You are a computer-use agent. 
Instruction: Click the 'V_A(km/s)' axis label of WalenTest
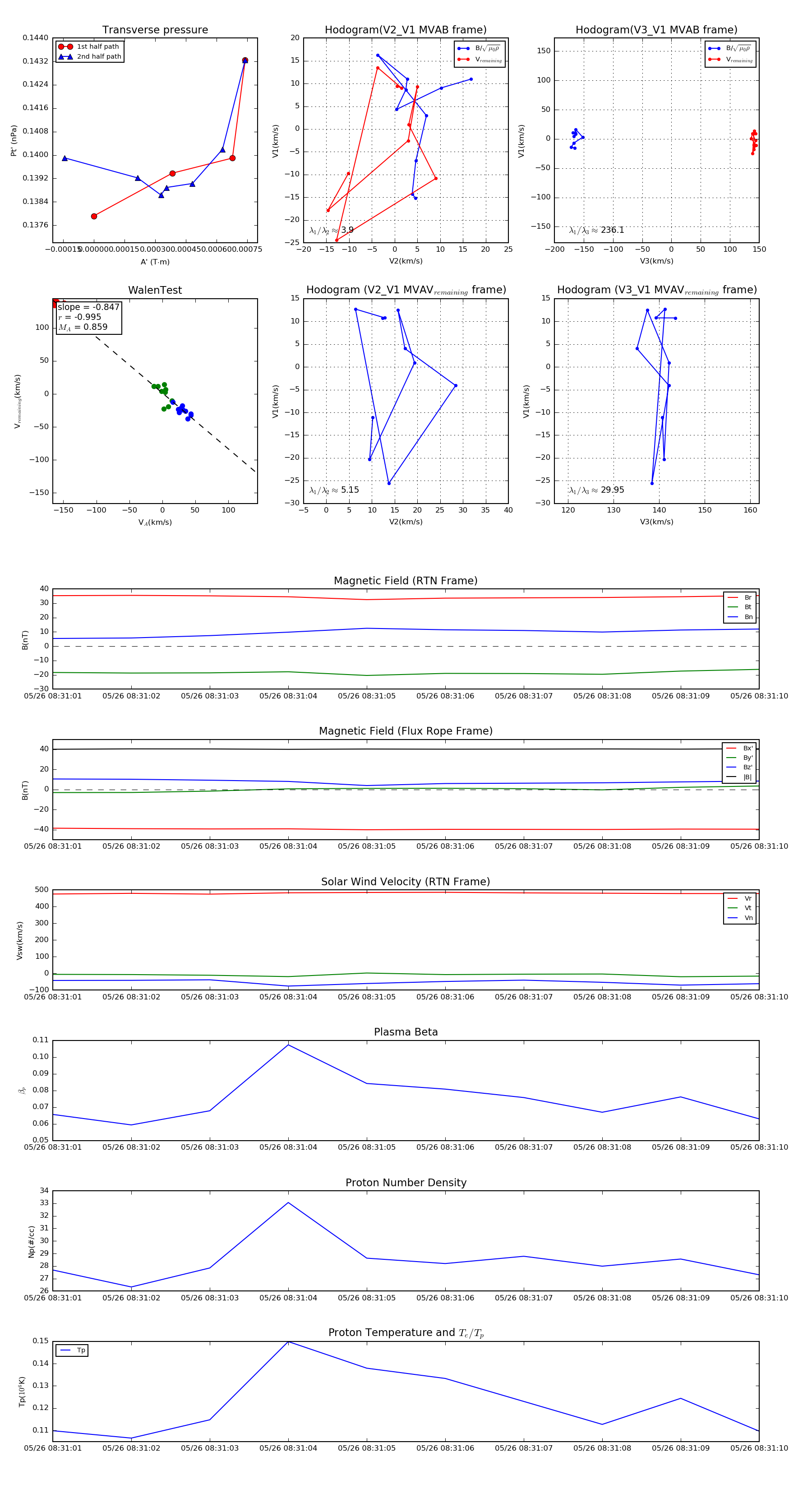(155, 523)
